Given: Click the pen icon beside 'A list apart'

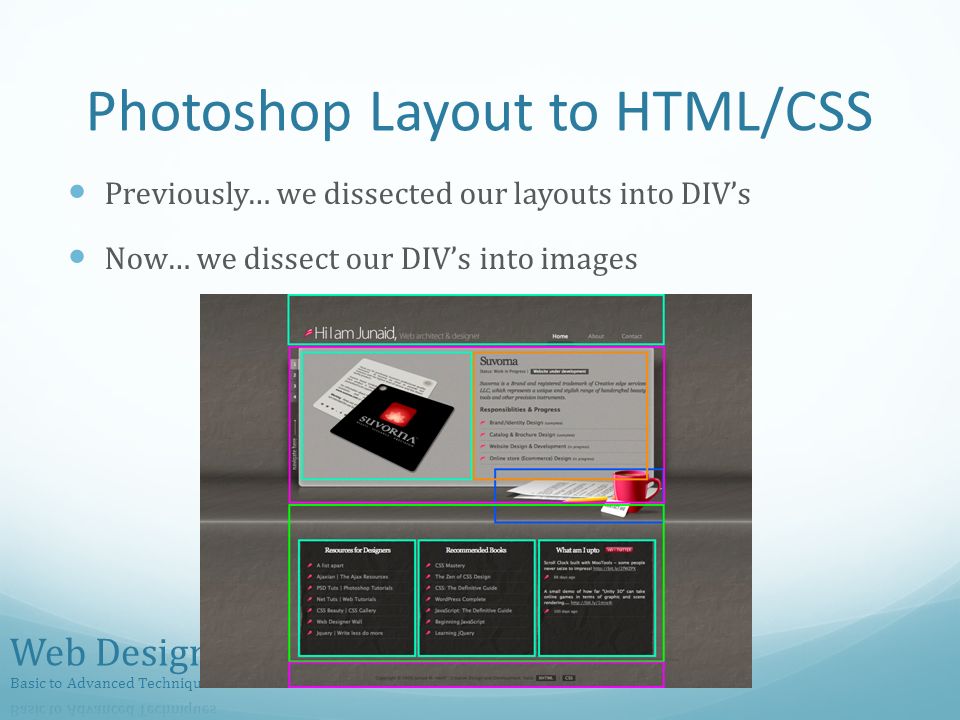Looking at the screenshot, I should [x=310, y=566].
